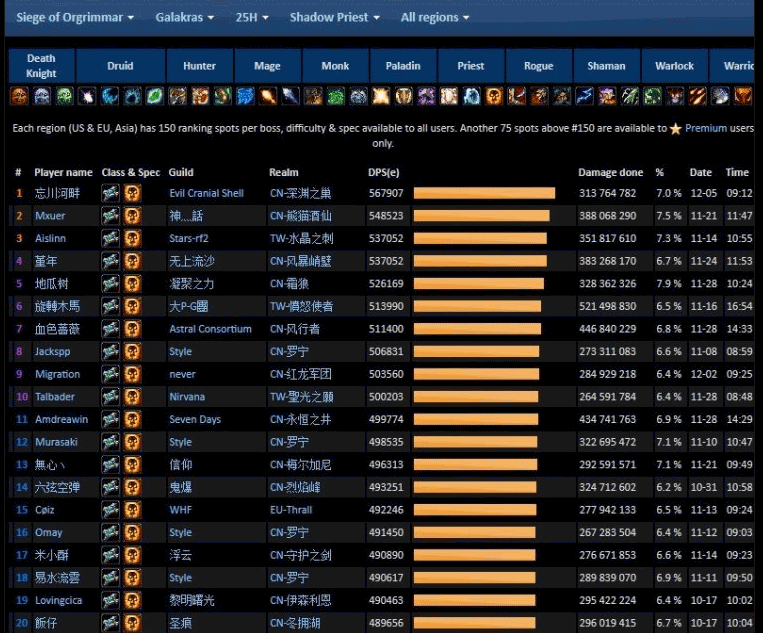This screenshot has height=633, width=763.
Task: Switch to the Druid class tab
Action: 120,66
